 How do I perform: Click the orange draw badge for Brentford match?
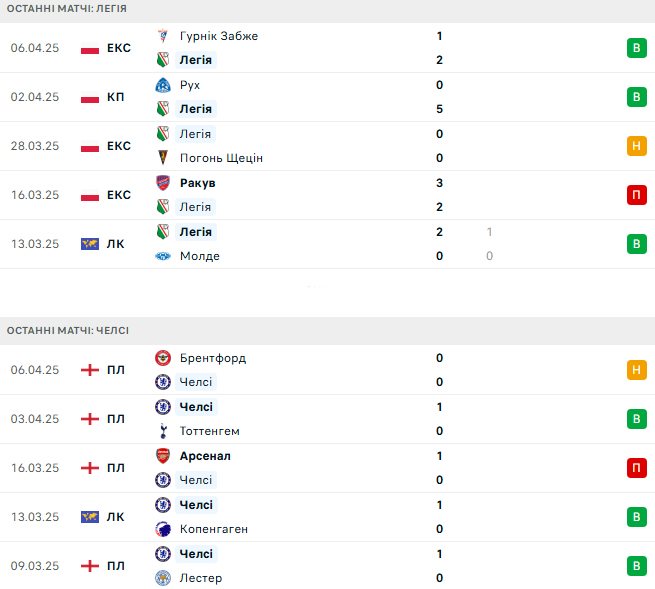(x=636, y=370)
